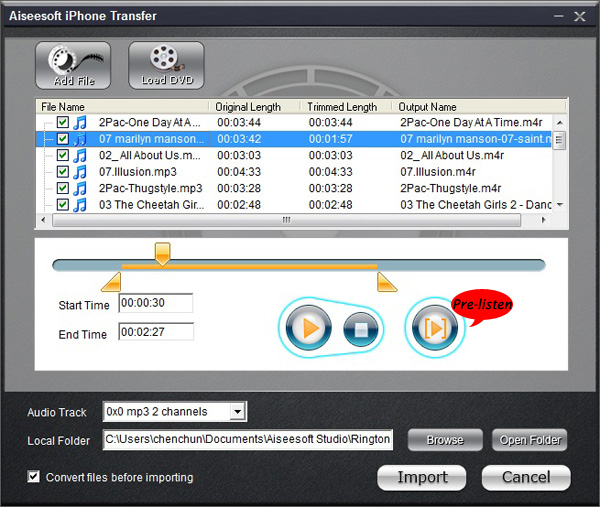600x507 pixels.
Task: Select the 07.Illusion.mp3 file name
Action: pos(138,172)
